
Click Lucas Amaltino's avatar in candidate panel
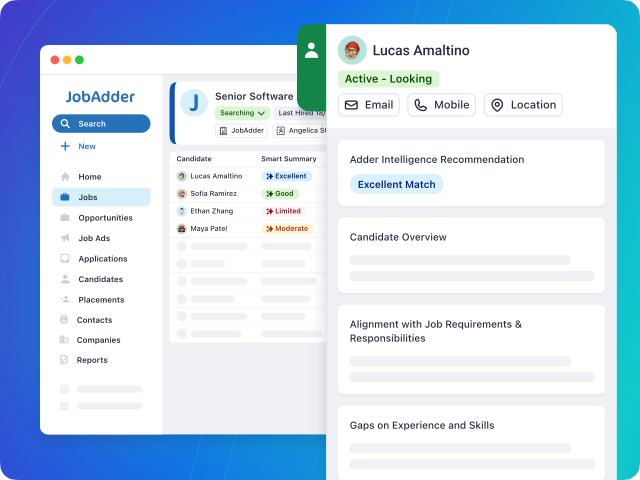[x=352, y=50]
